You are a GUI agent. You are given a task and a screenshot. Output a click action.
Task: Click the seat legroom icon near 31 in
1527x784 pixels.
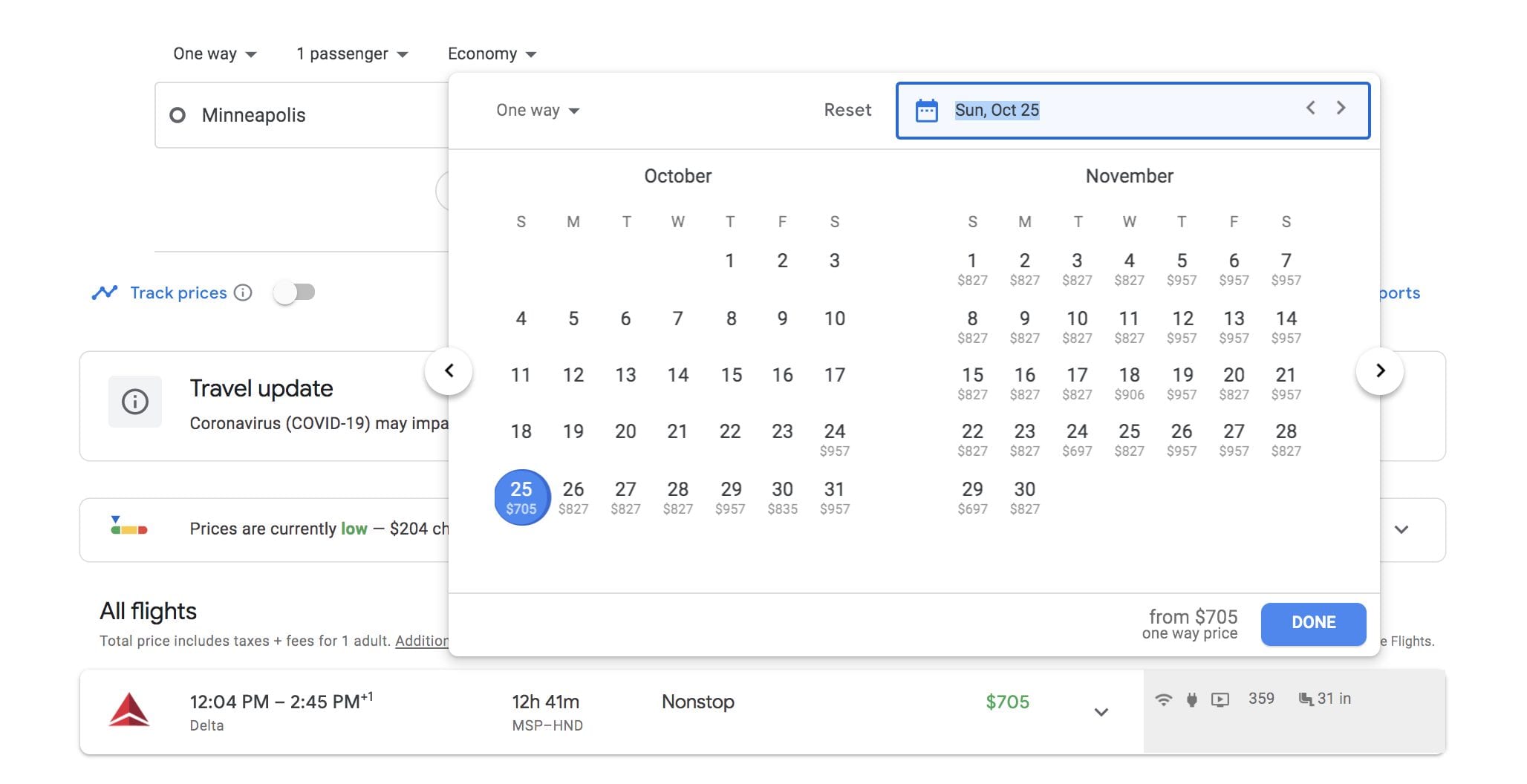(x=1306, y=698)
